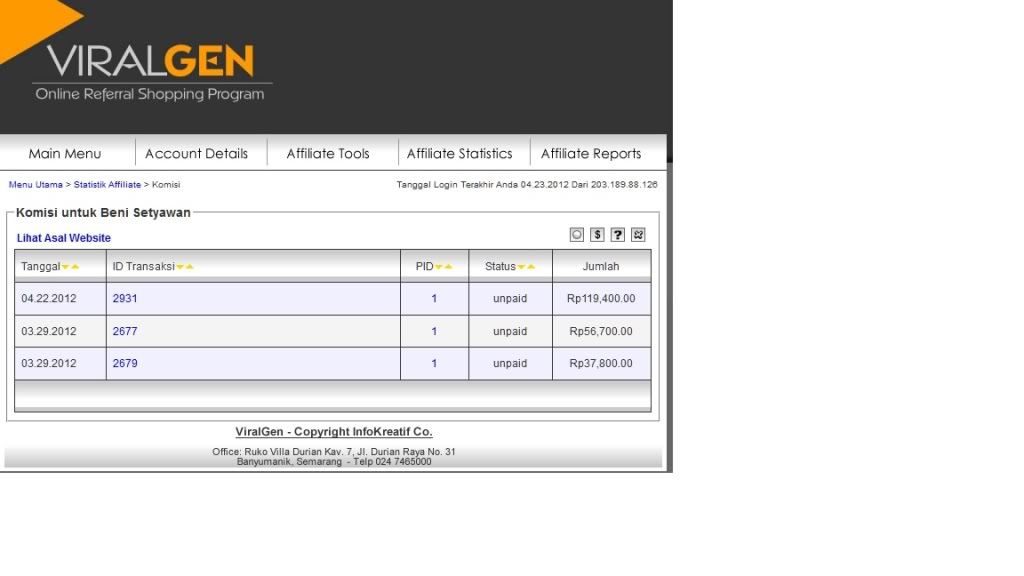Sort PID column ascending arrow
The height and width of the screenshot is (576, 1024).
[449, 266]
